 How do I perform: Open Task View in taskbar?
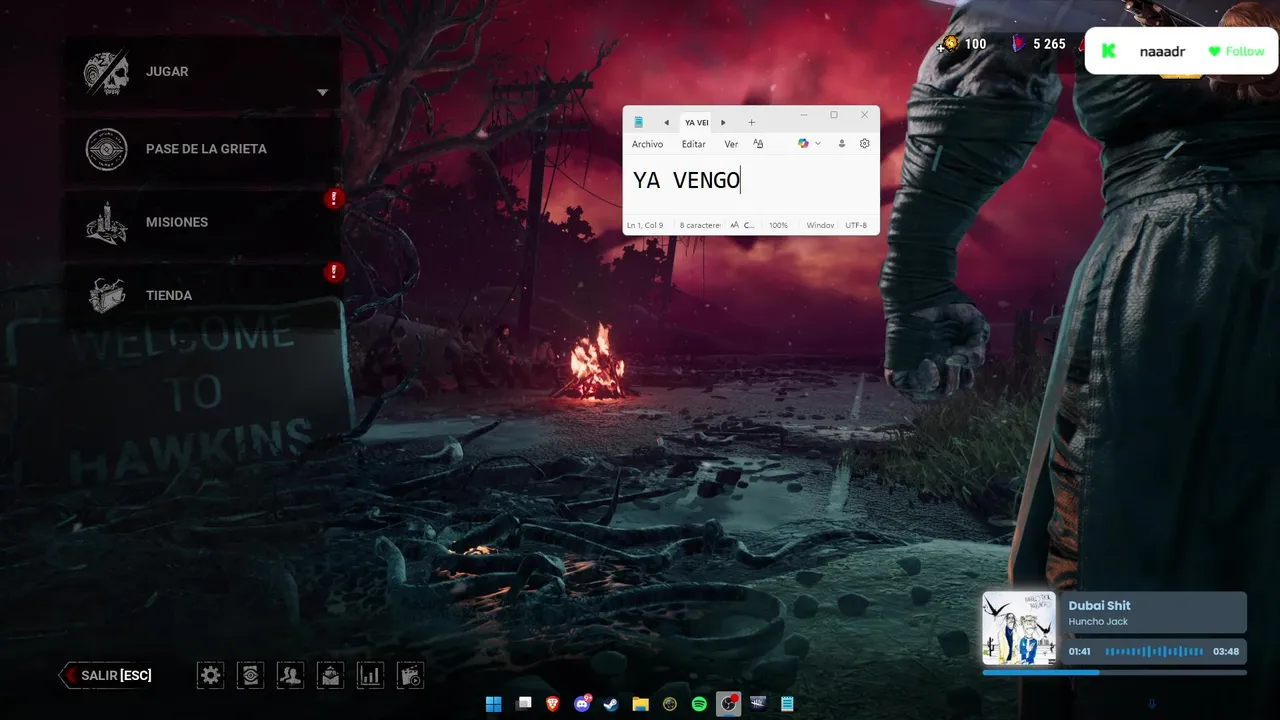coord(524,704)
